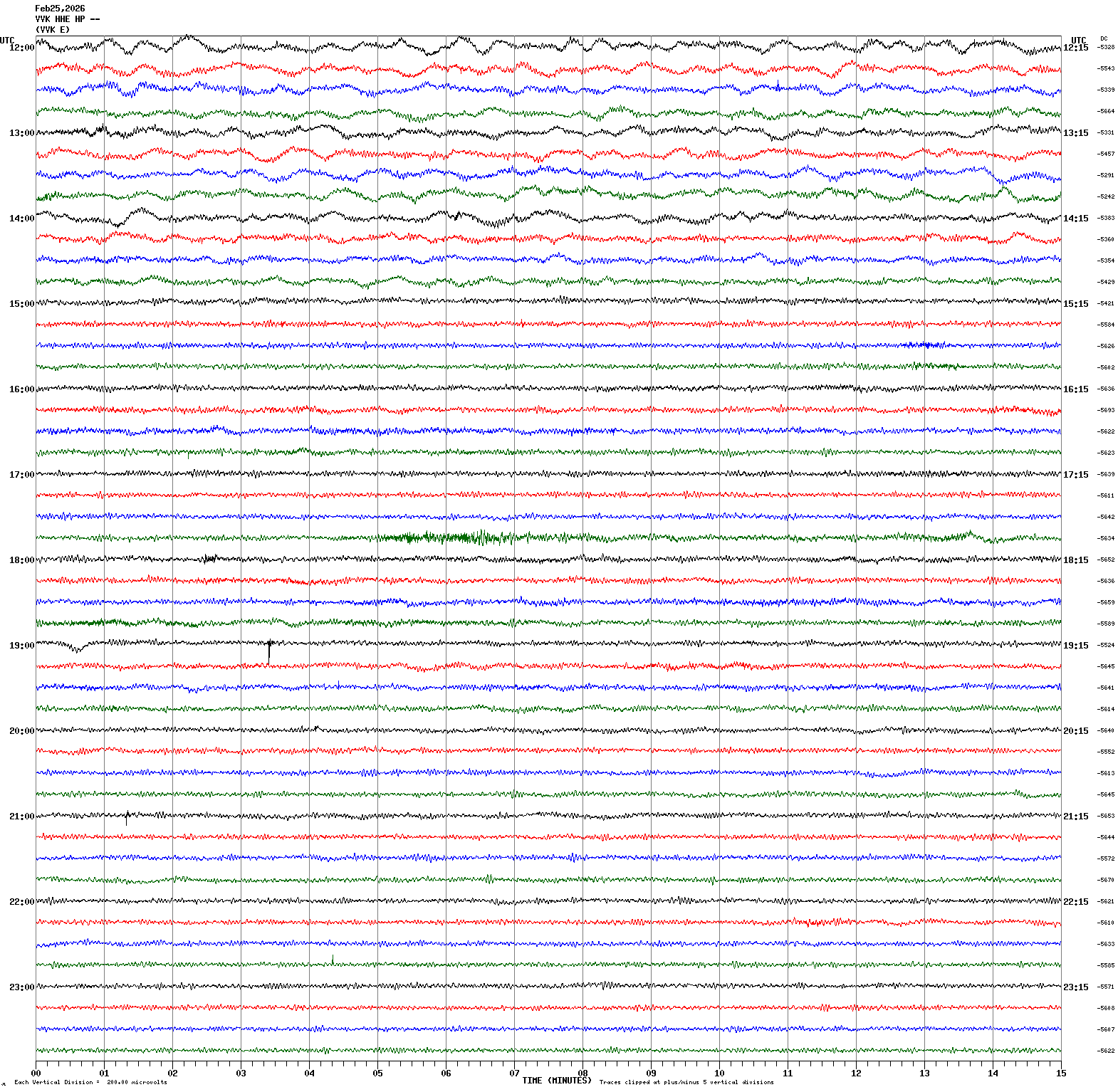This screenshot has height=1092, width=1118.
Task: Click the DC column header at top right
Action: [x=1104, y=38]
